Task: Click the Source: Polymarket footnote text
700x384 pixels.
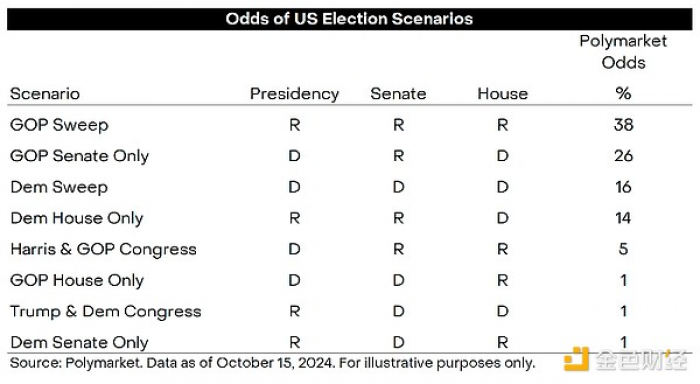Action: coord(272,363)
